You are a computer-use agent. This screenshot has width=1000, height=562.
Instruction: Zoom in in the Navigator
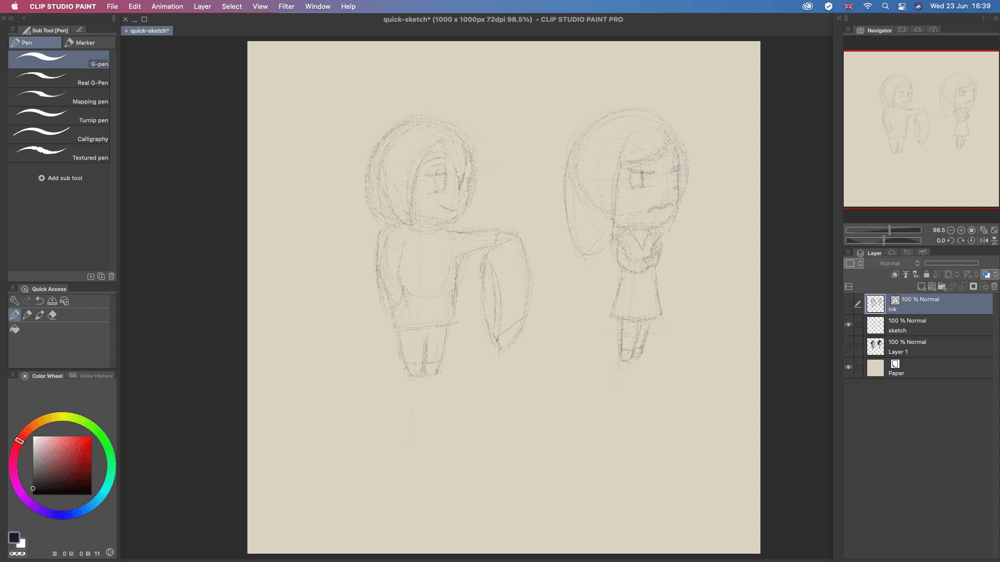pos(961,230)
